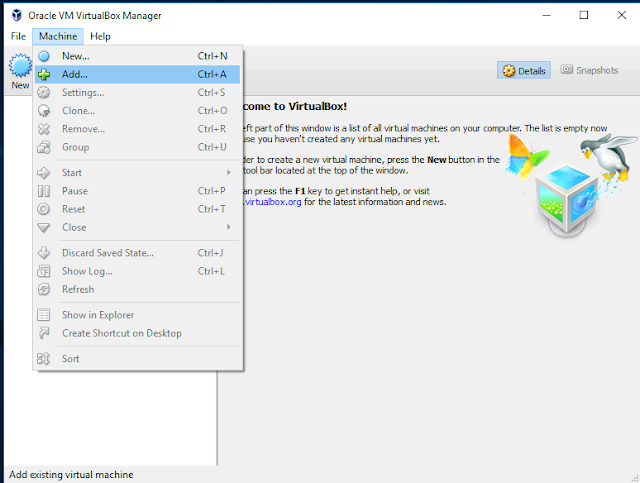Click the Show in Explorer icon
The image size is (640, 483).
coord(44,315)
